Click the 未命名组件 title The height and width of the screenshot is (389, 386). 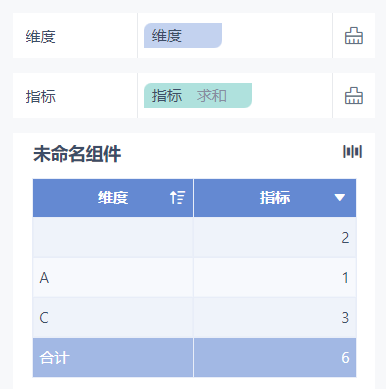pos(77,154)
